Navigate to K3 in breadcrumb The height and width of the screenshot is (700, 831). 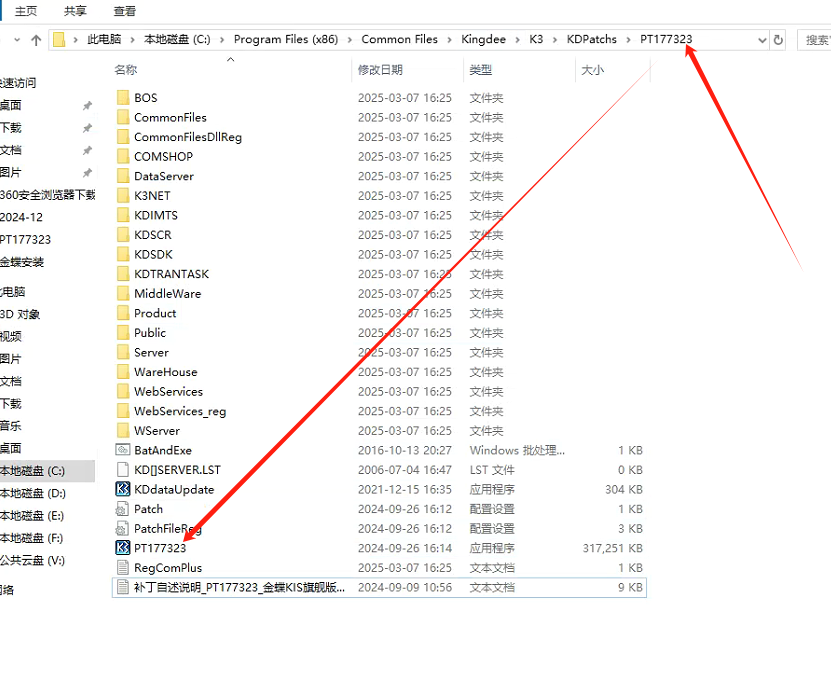click(x=536, y=39)
